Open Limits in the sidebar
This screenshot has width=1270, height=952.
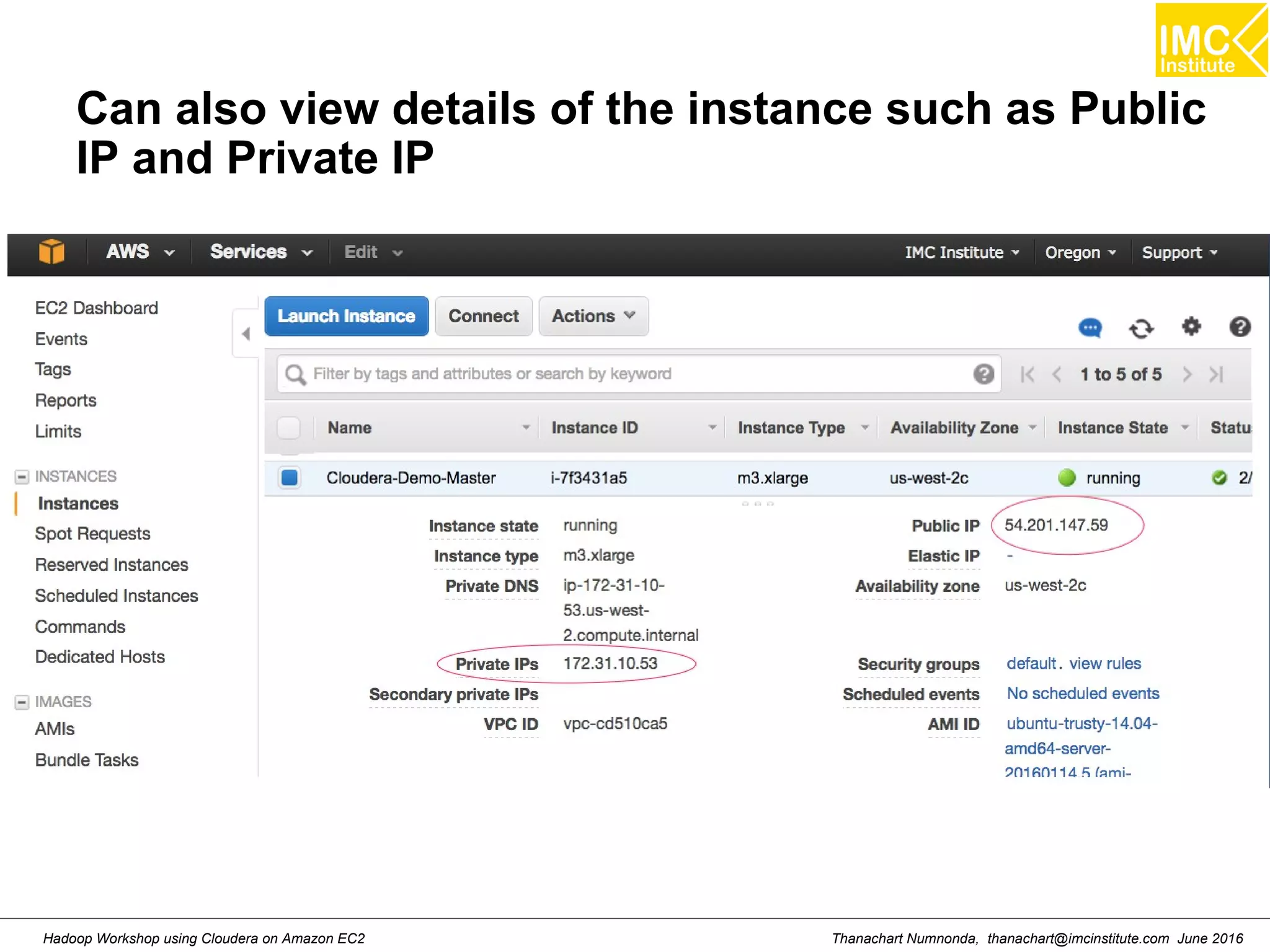coord(58,431)
